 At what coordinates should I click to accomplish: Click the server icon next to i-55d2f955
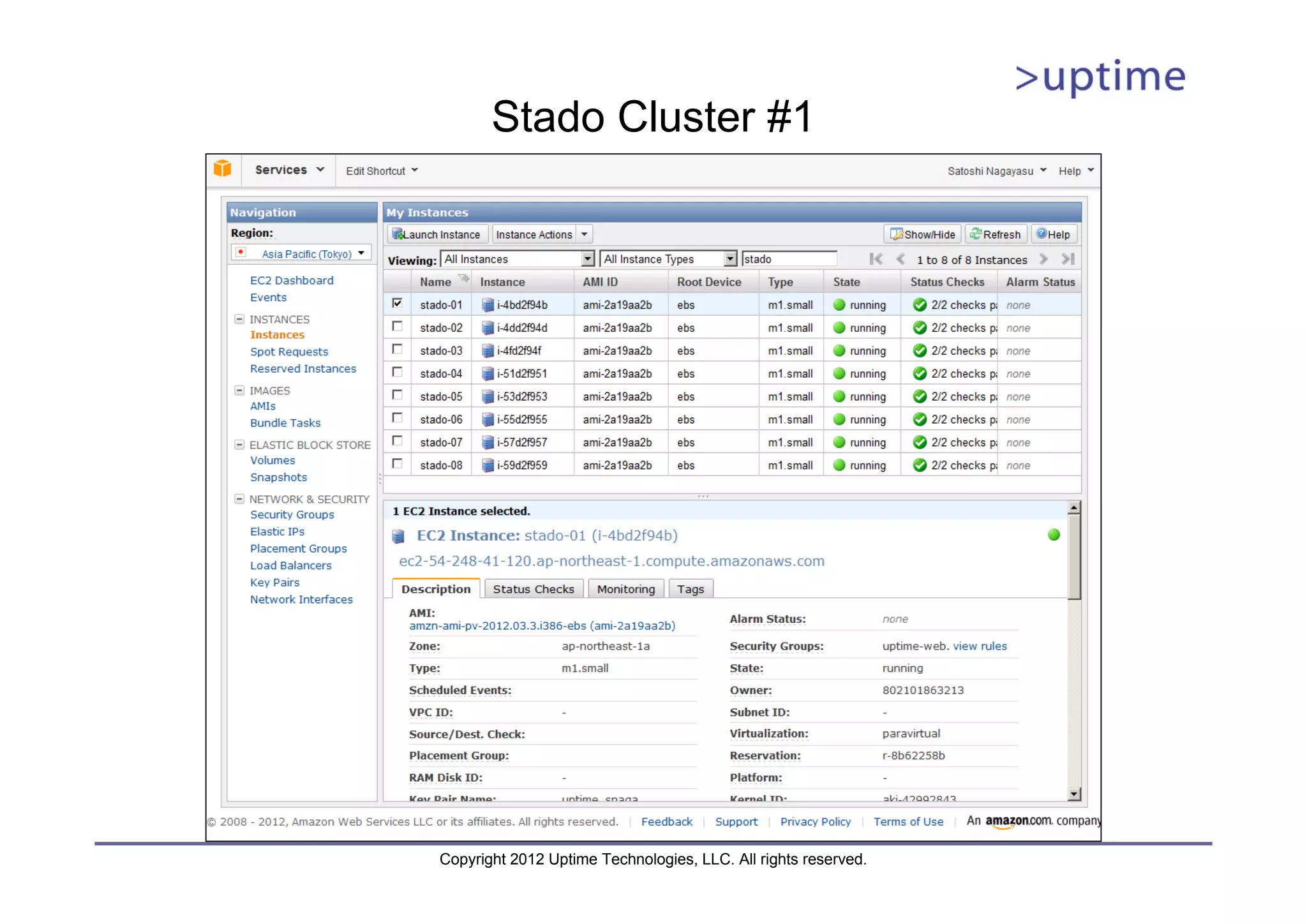click(488, 420)
